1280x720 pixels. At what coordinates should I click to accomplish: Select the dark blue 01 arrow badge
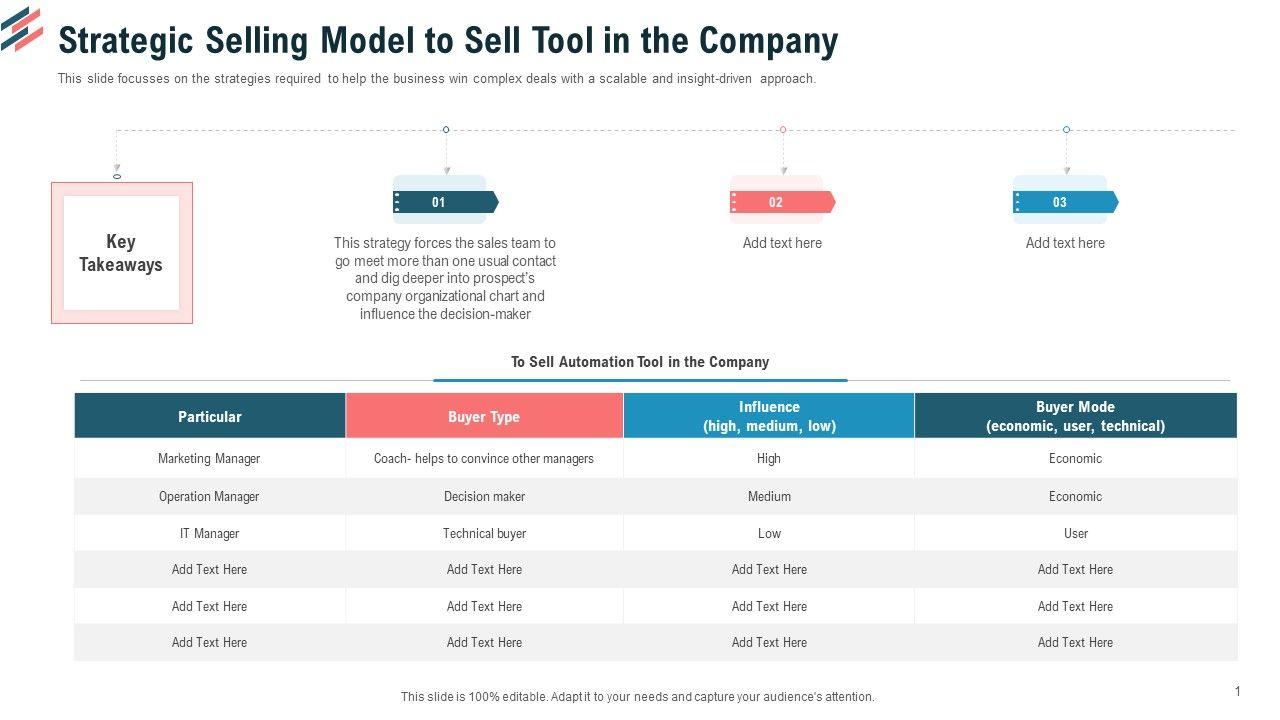point(445,202)
